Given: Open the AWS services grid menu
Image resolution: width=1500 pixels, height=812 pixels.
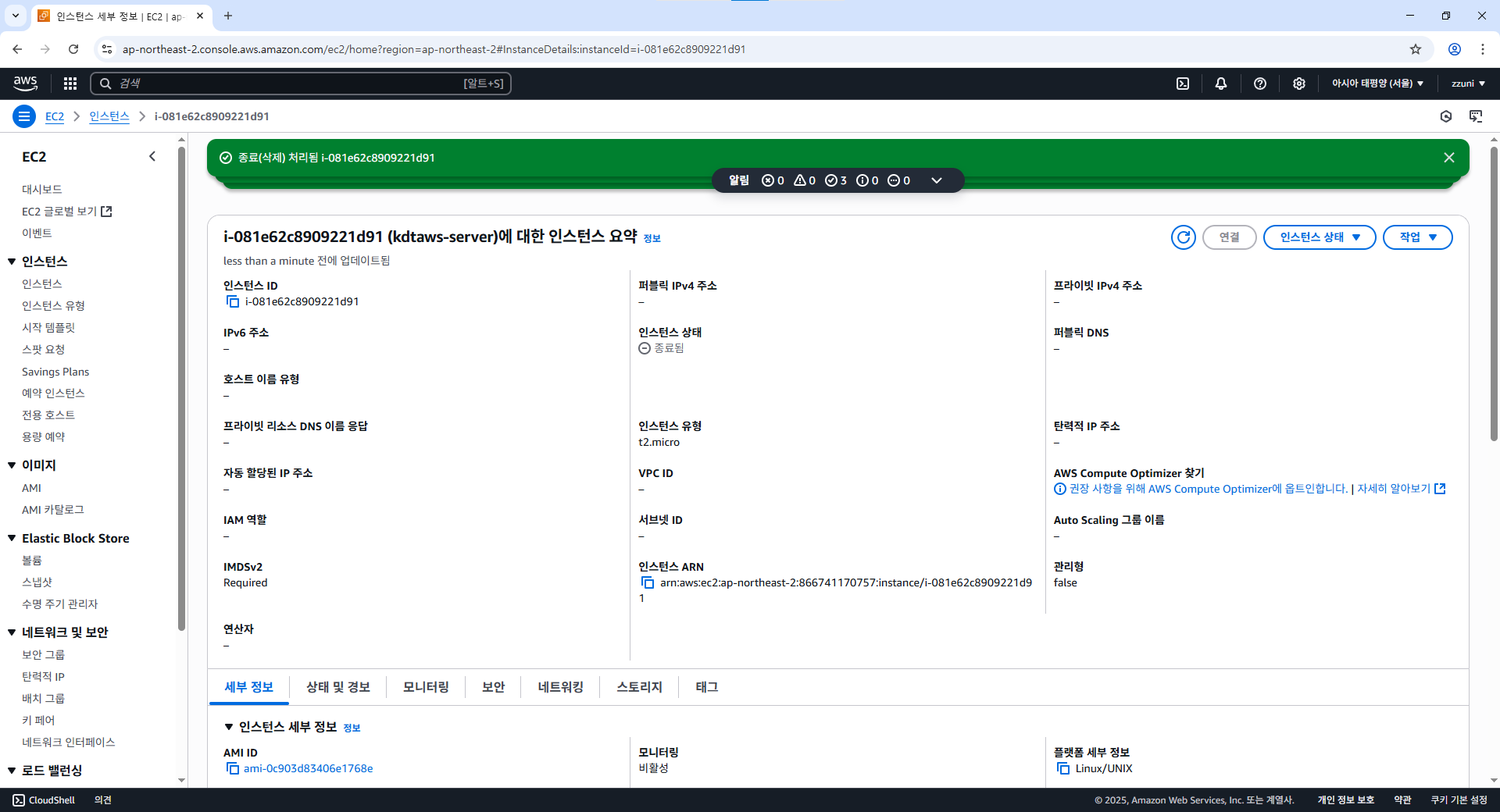Looking at the screenshot, I should (70, 84).
